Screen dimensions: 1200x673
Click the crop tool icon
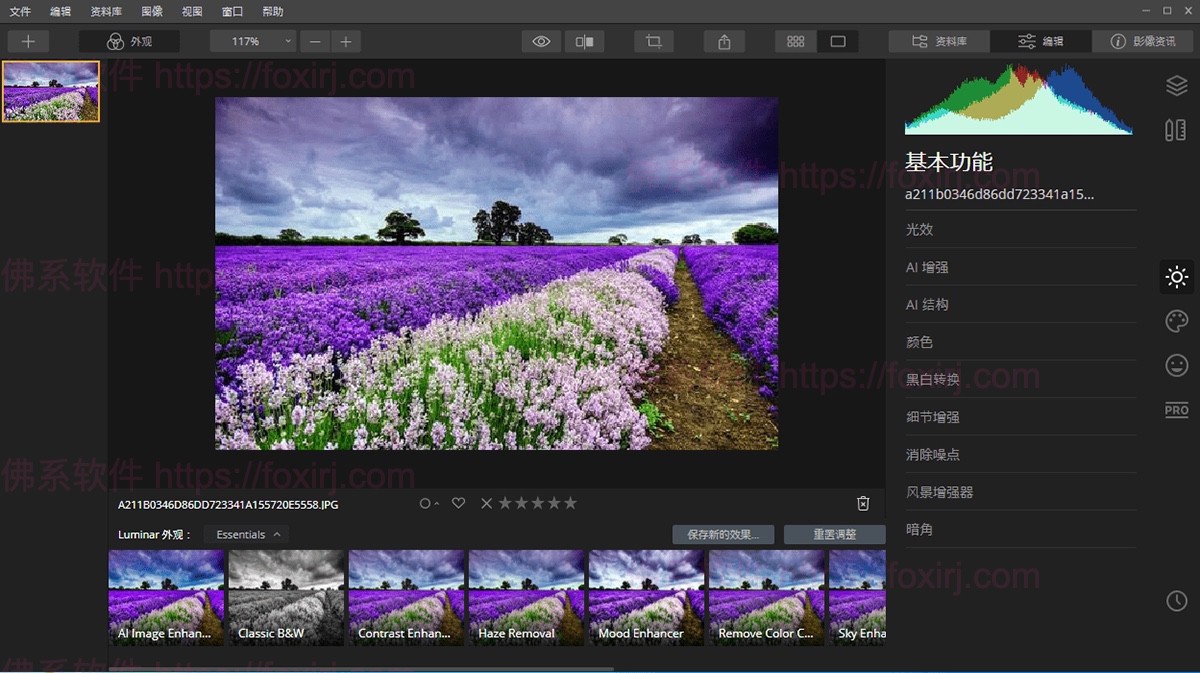[654, 42]
